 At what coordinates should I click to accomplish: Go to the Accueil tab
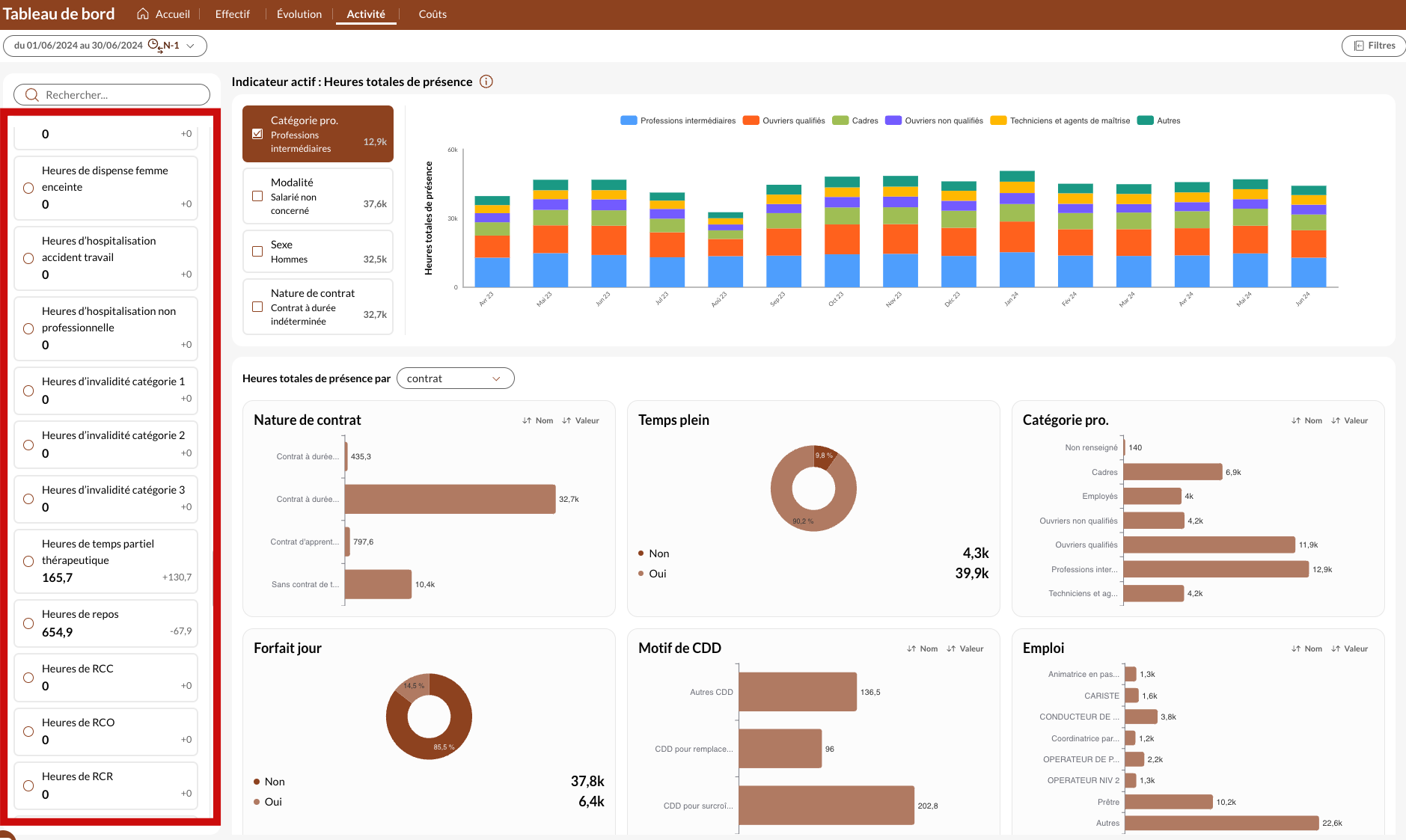tap(164, 14)
